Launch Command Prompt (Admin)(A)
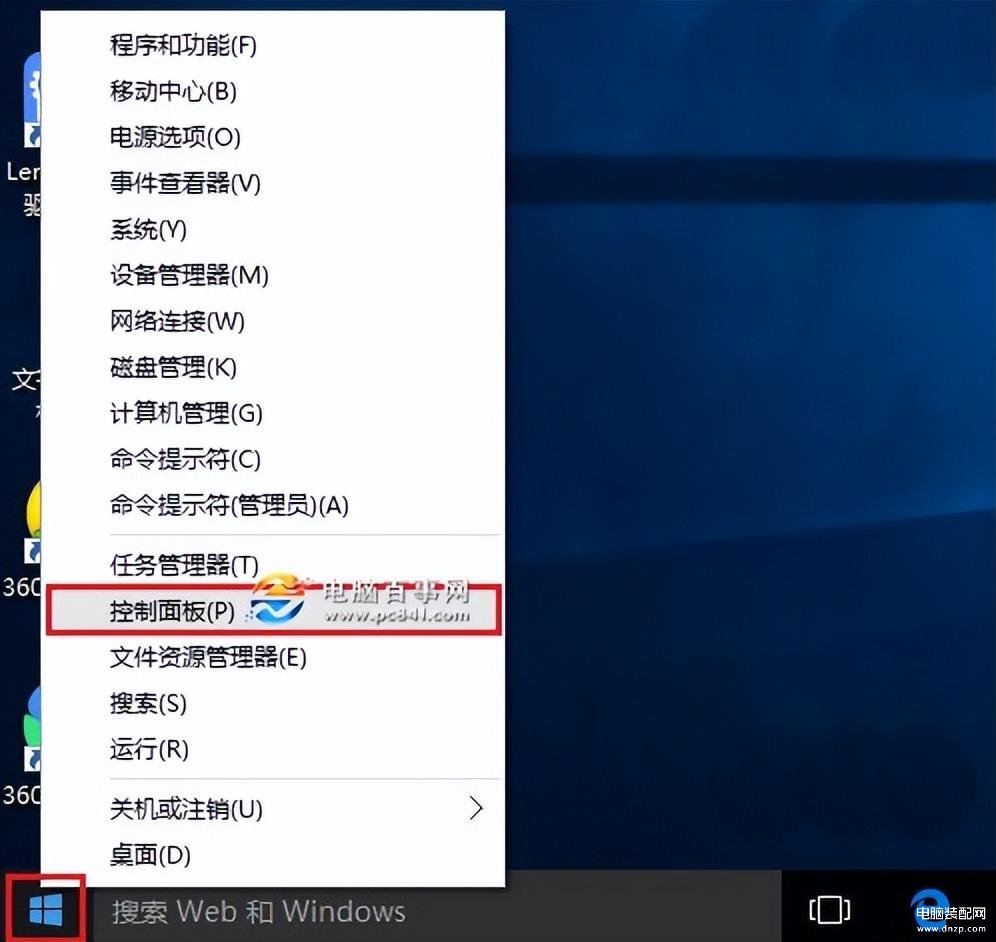The height and width of the screenshot is (942, 996). (x=273, y=505)
